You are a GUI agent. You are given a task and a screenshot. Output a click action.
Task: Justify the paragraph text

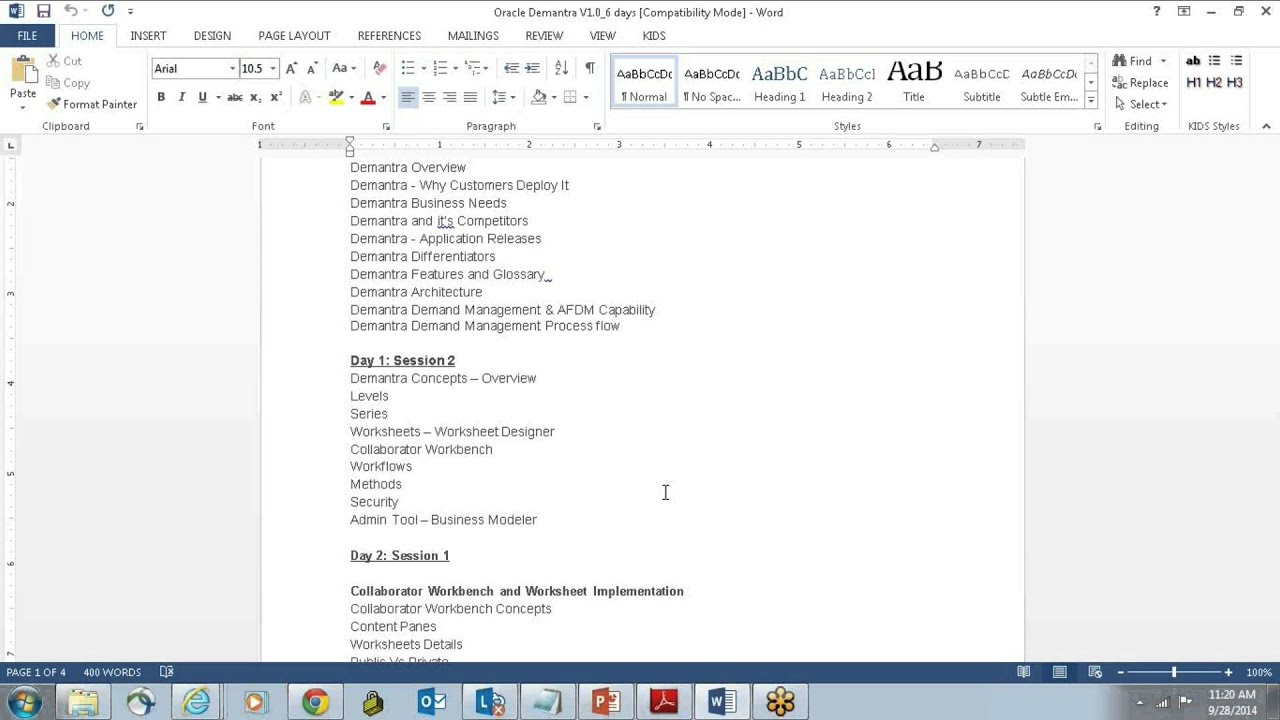(470, 97)
